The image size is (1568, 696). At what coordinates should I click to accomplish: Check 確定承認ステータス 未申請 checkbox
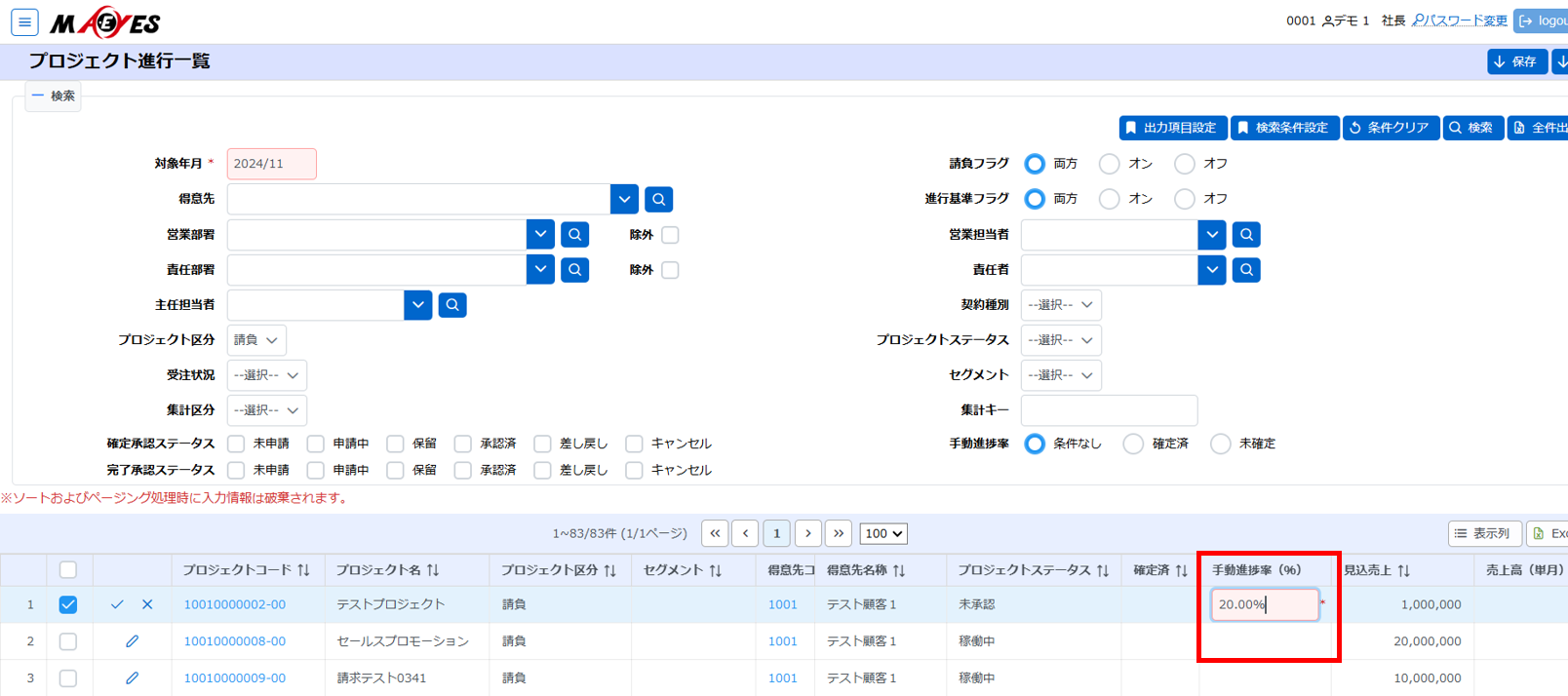(236, 444)
